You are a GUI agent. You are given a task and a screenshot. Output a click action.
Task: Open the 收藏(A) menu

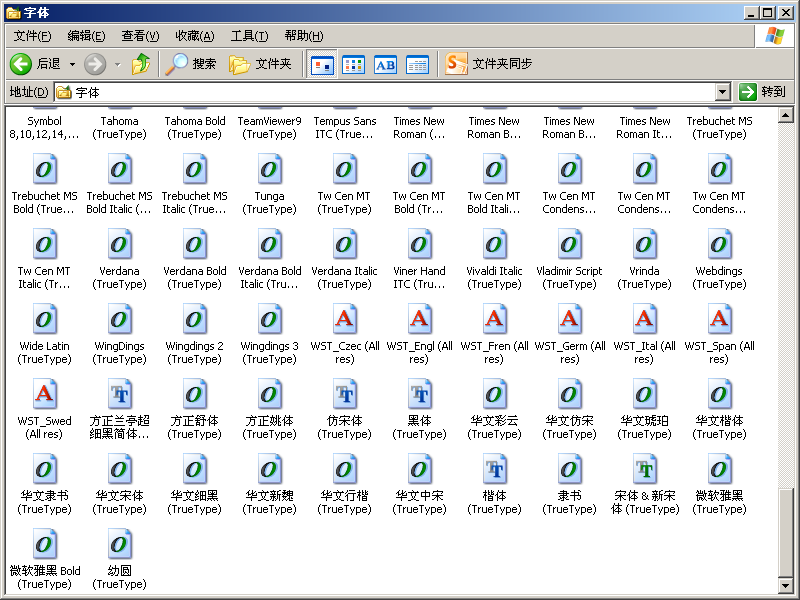194,36
